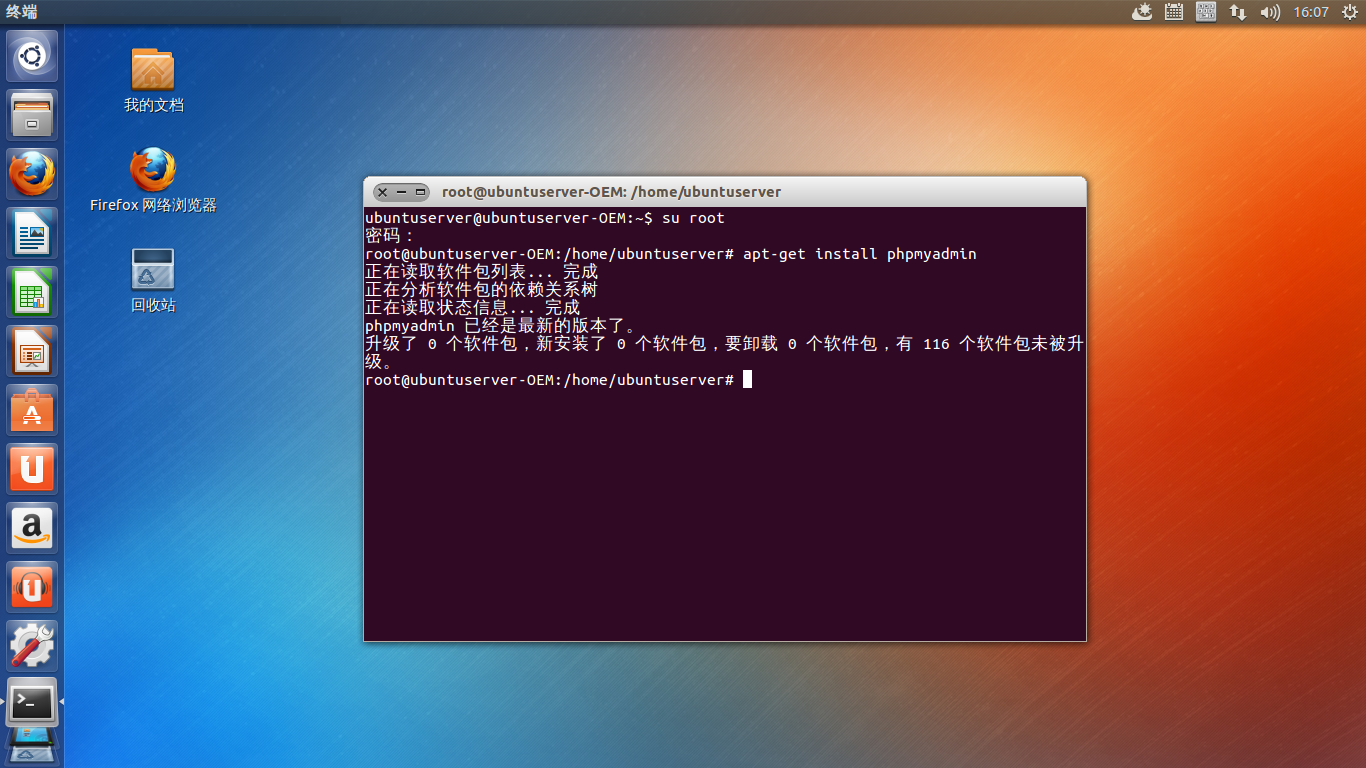Click the line 正在读取状态信息... 完成
This screenshot has width=1366, height=768.
click(x=472, y=308)
